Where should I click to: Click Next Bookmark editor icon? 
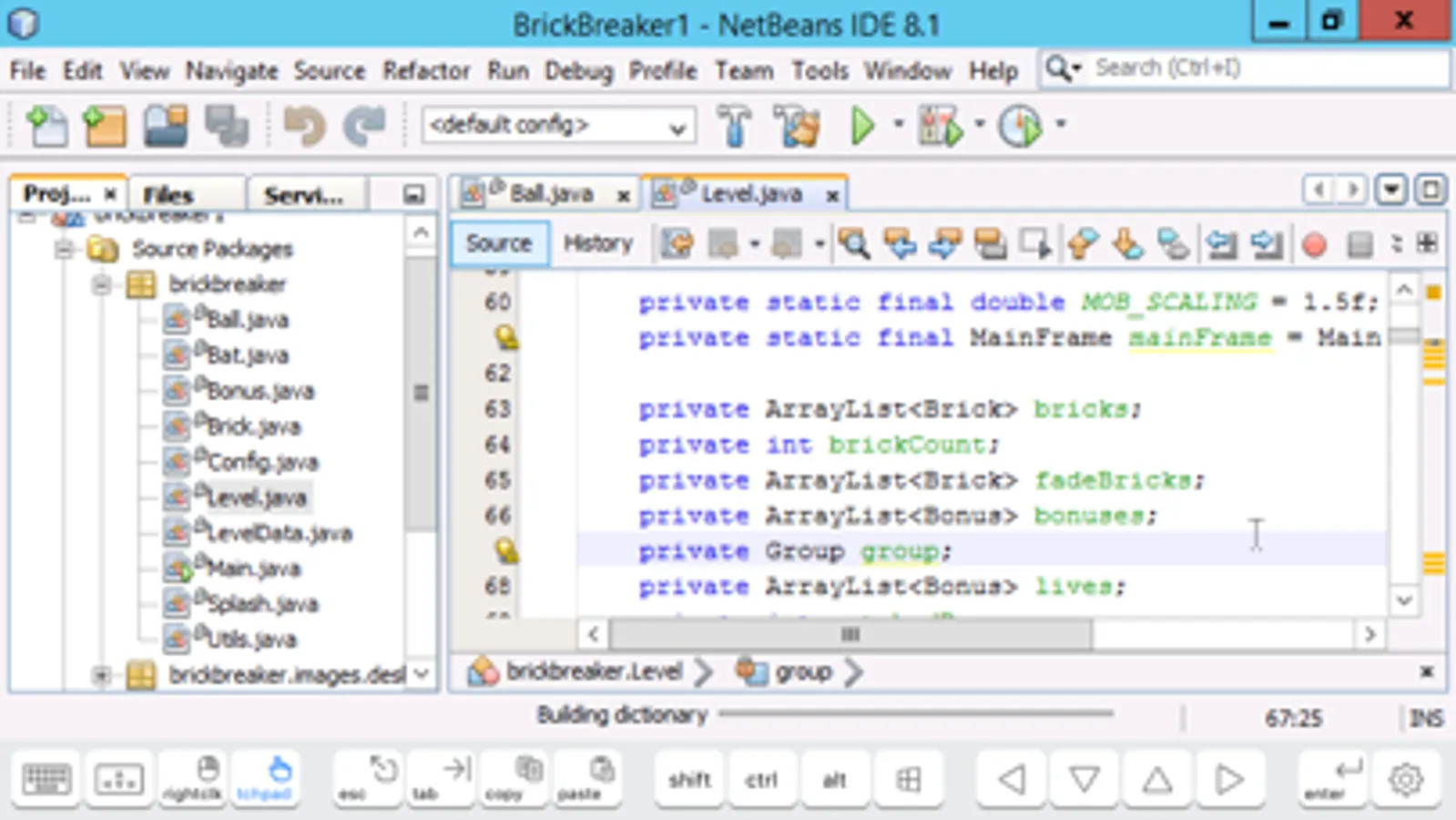pos(1128,243)
